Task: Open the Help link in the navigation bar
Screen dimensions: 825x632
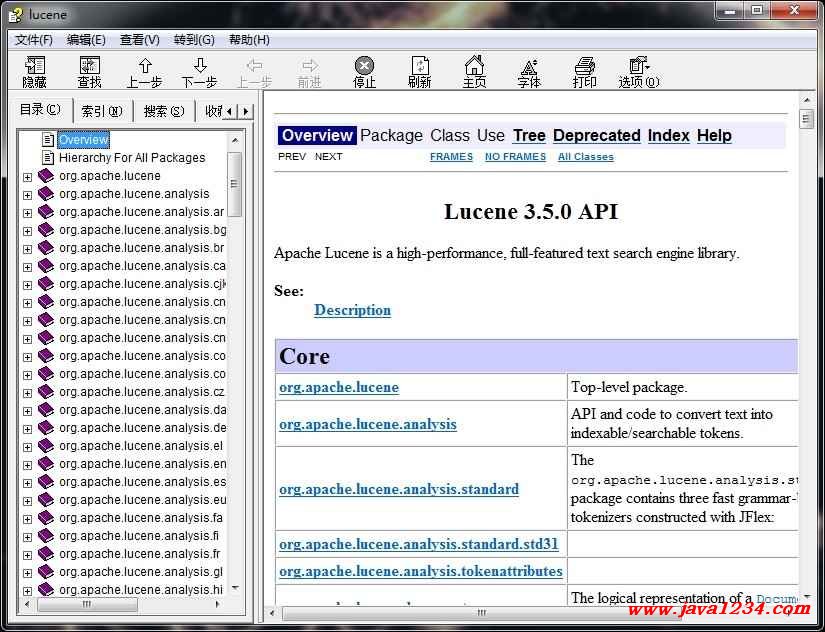Action: [x=714, y=135]
